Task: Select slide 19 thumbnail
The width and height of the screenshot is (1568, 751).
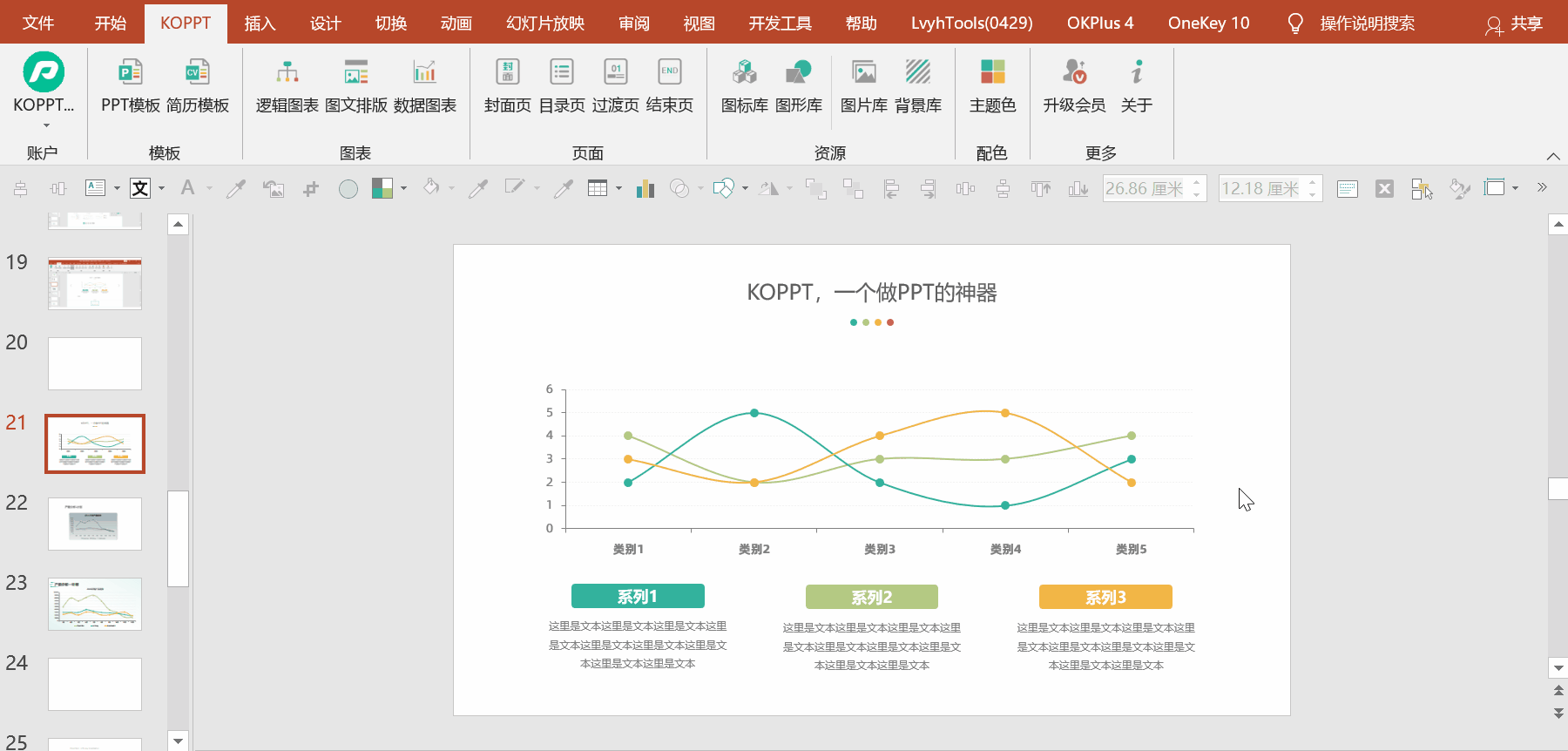Action: 95,283
